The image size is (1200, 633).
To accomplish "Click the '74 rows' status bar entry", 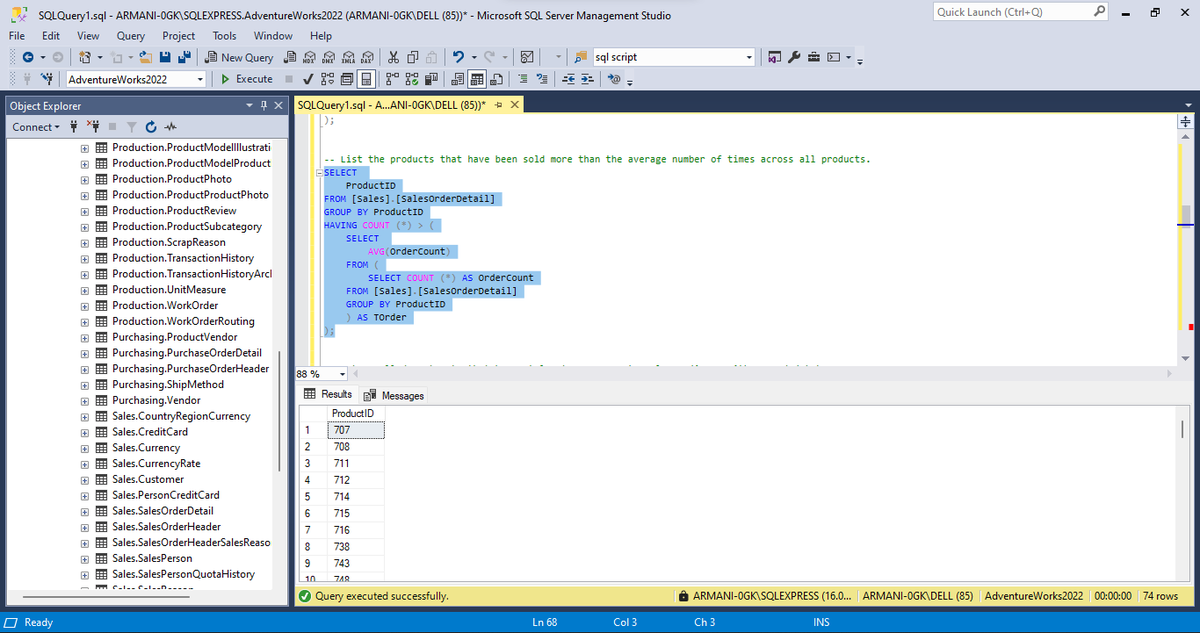I will tap(1158, 596).
